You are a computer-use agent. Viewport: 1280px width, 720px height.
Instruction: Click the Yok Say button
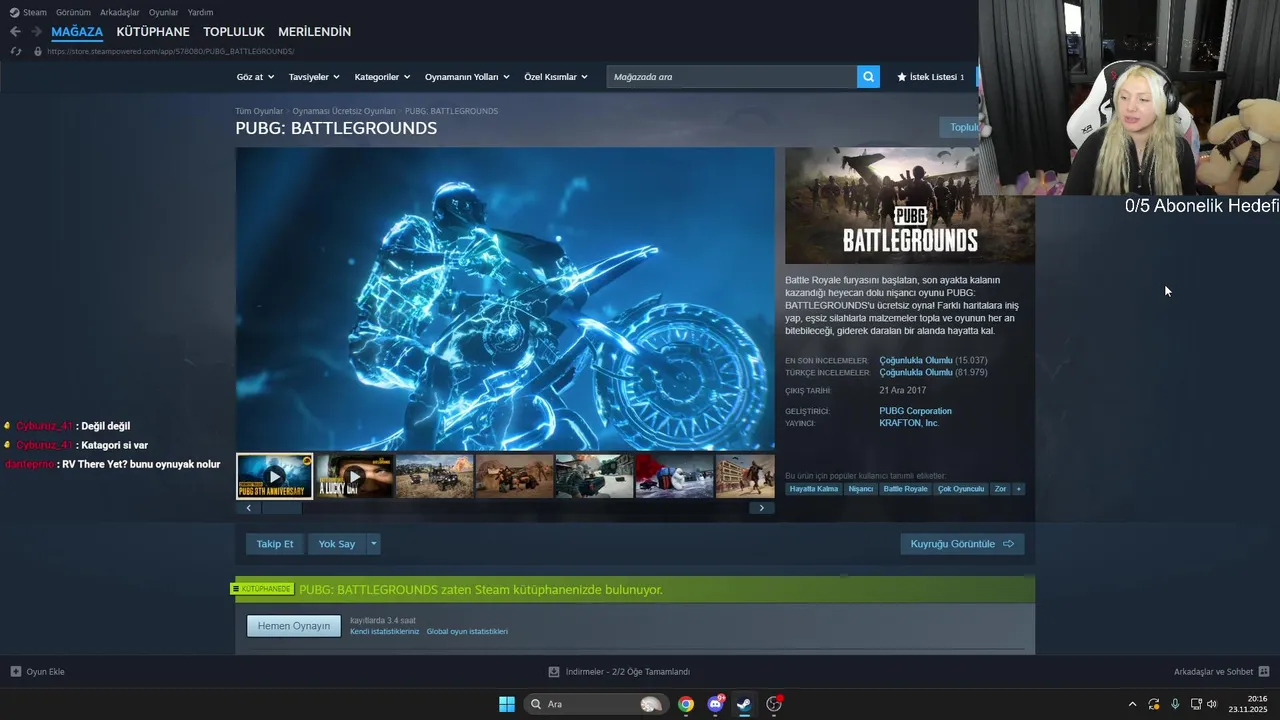click(337, 544)
